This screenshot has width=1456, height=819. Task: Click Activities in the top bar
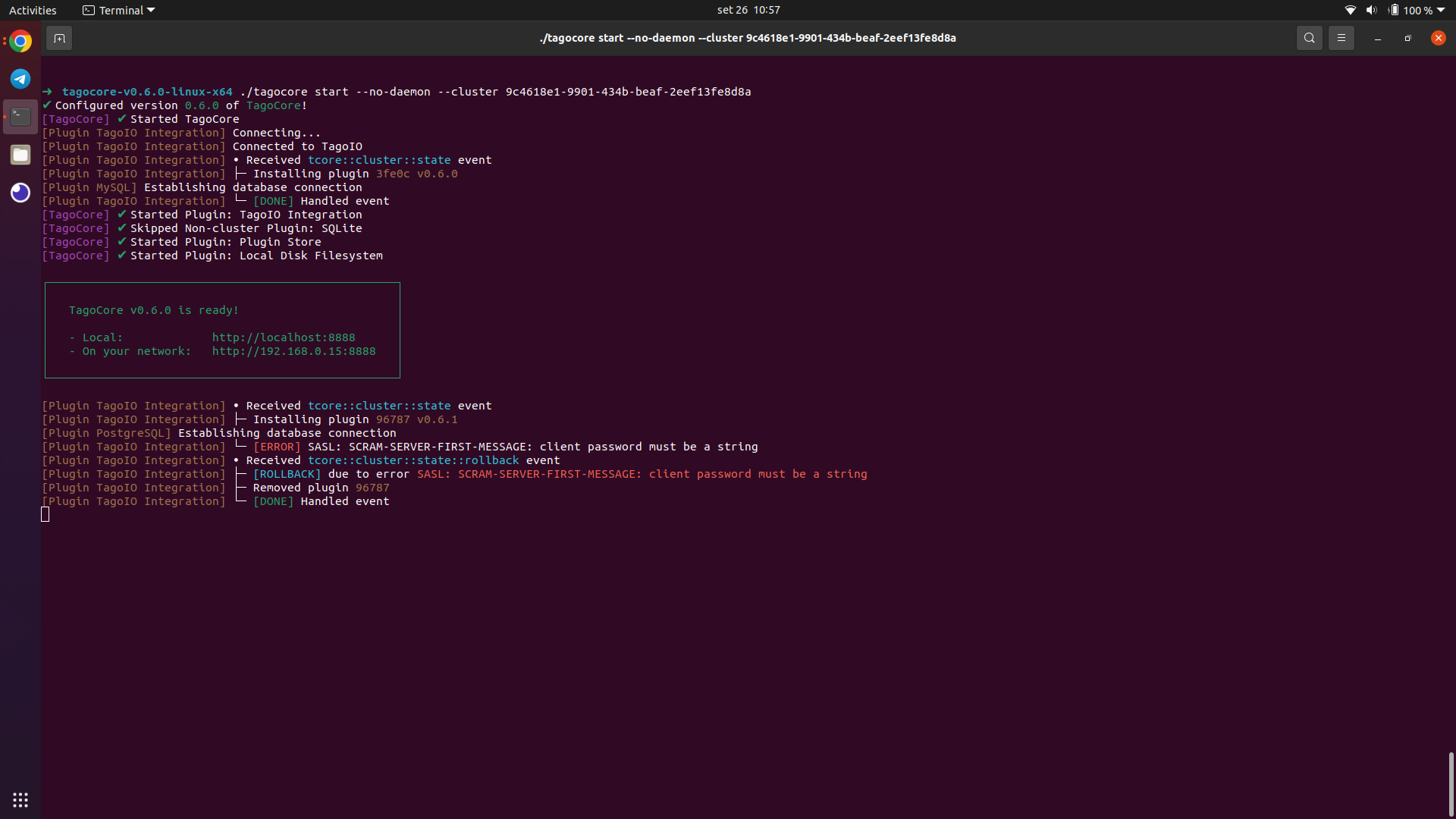(x=33, y=10)
